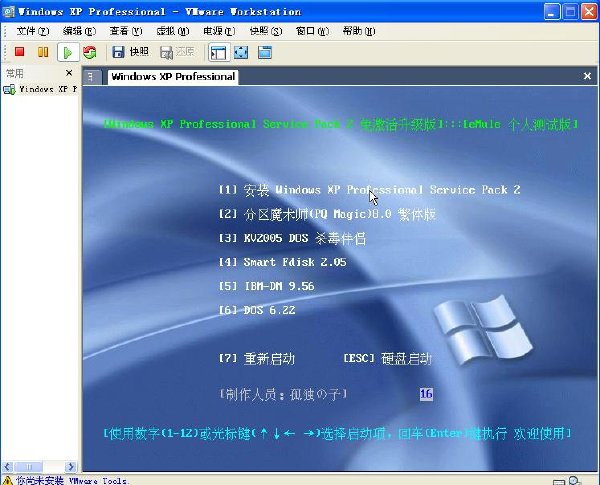
Task: Choose option [1] 安装 Windows XP Professional
Action: click(369, 190)
